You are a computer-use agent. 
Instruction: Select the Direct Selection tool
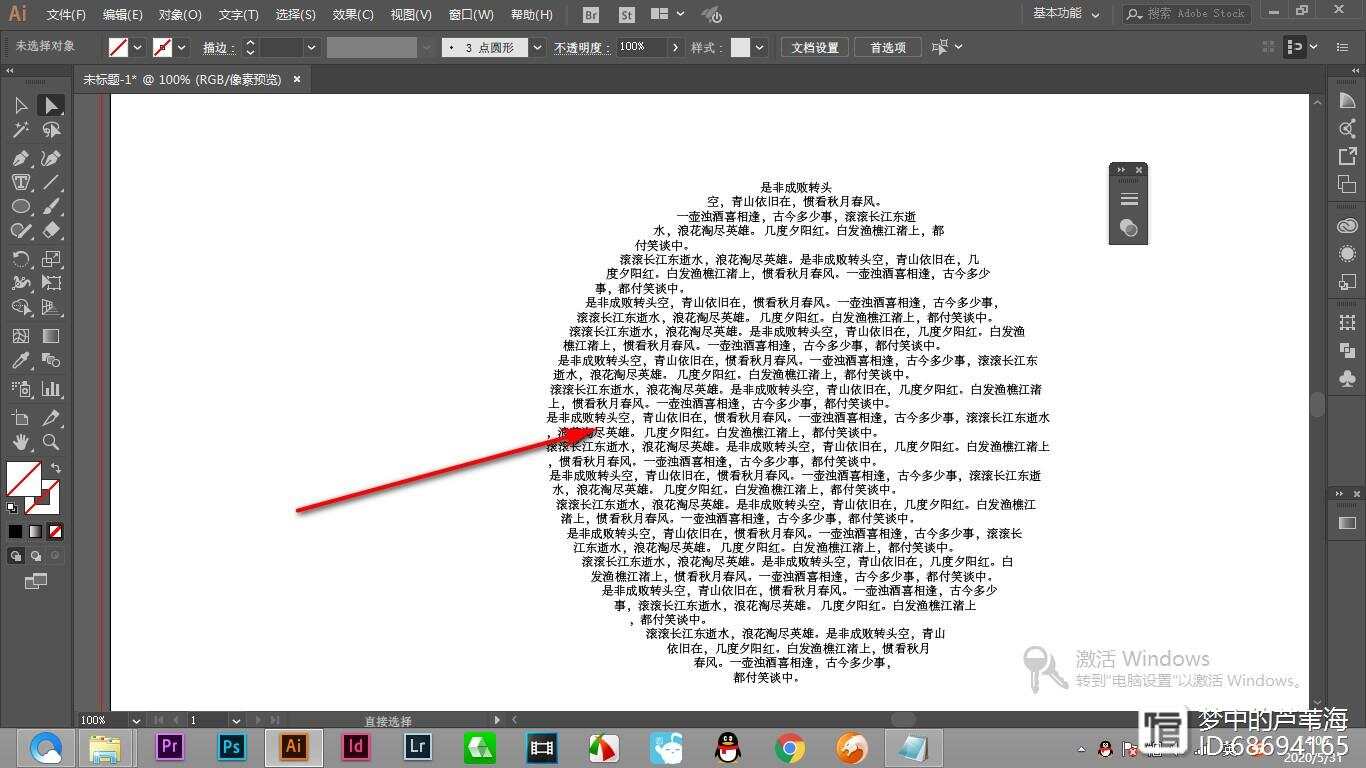point(51,105)
